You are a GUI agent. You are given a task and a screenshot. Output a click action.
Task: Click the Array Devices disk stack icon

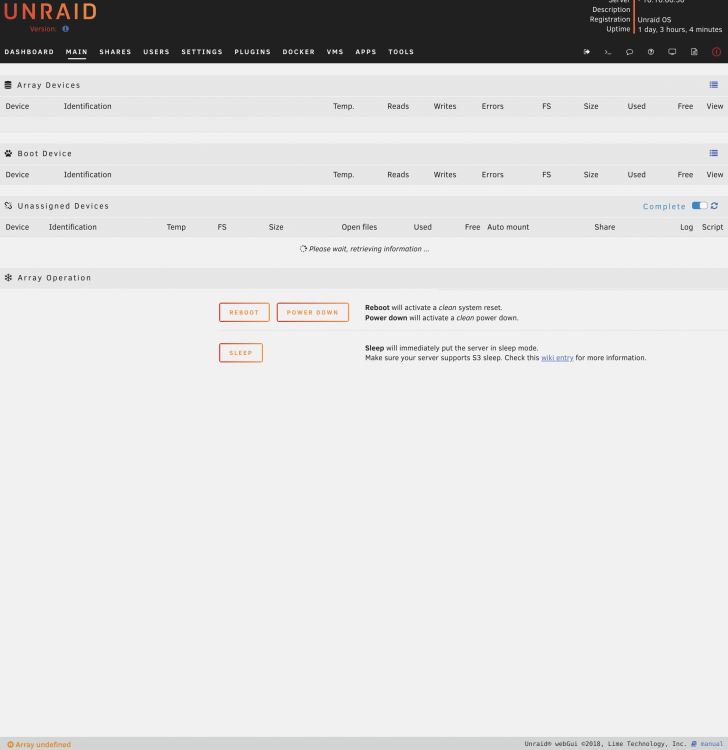point(8,85)
